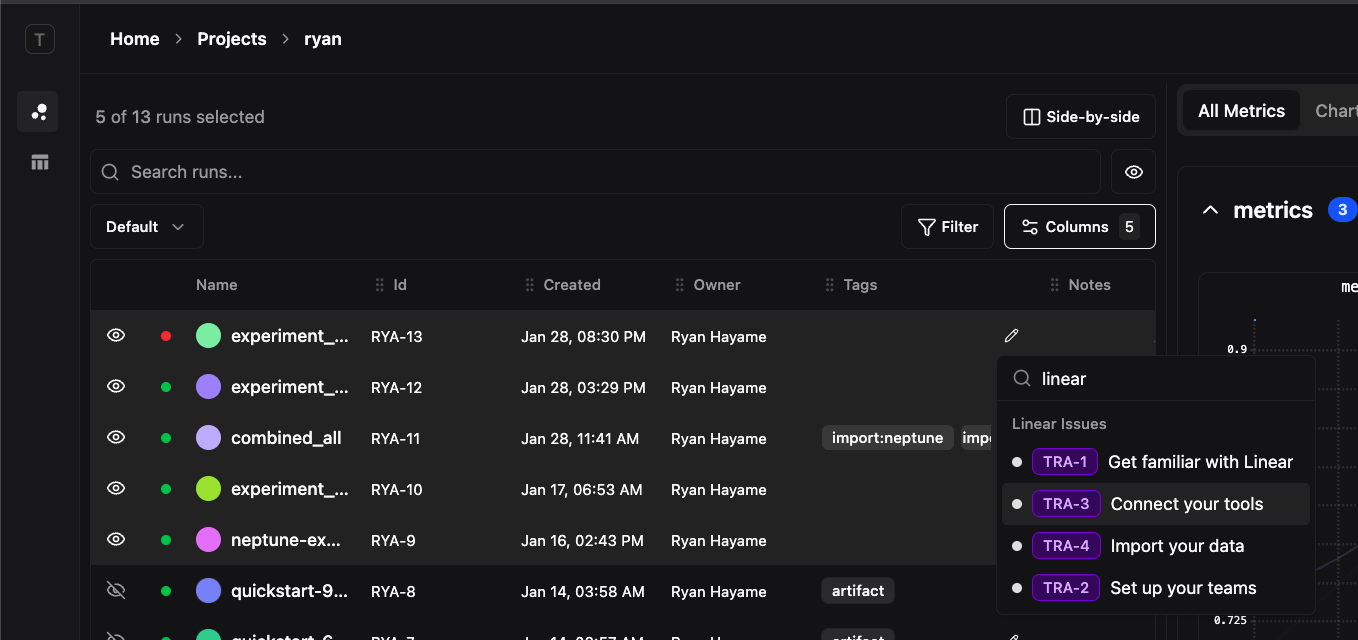Show the hidden quickstart-9 run
This screenshot has width=1358, height=640.
coord(115,590)
